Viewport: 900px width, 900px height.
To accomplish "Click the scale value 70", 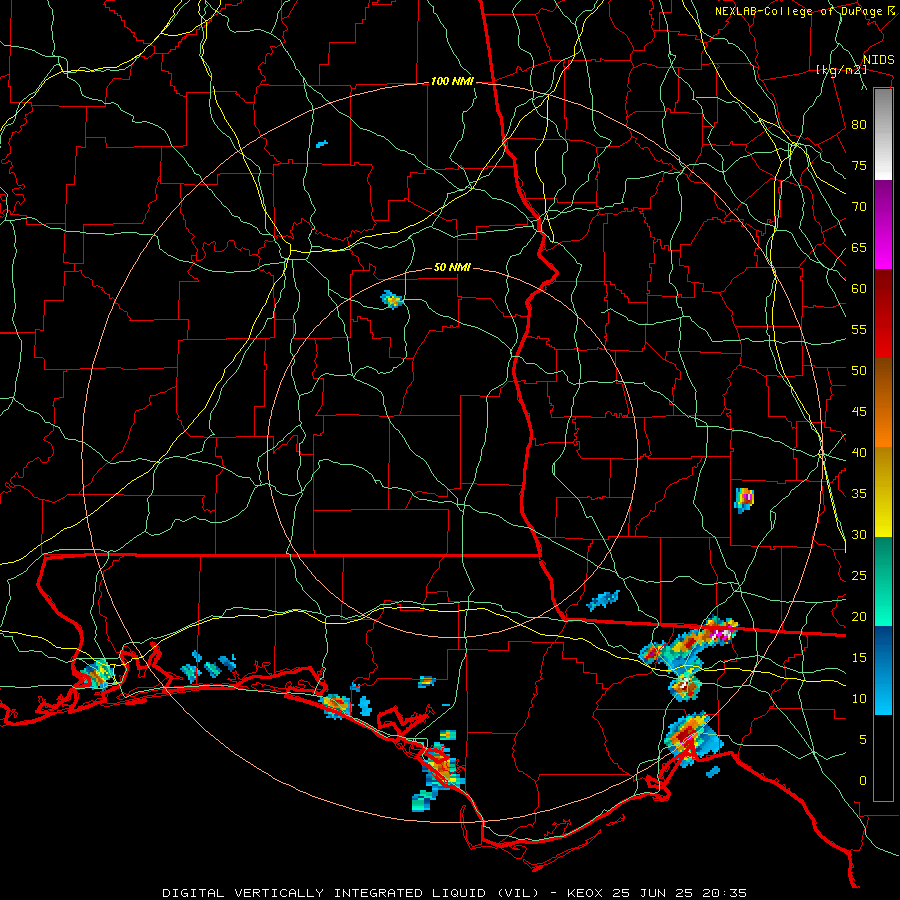I will point(859,207).
